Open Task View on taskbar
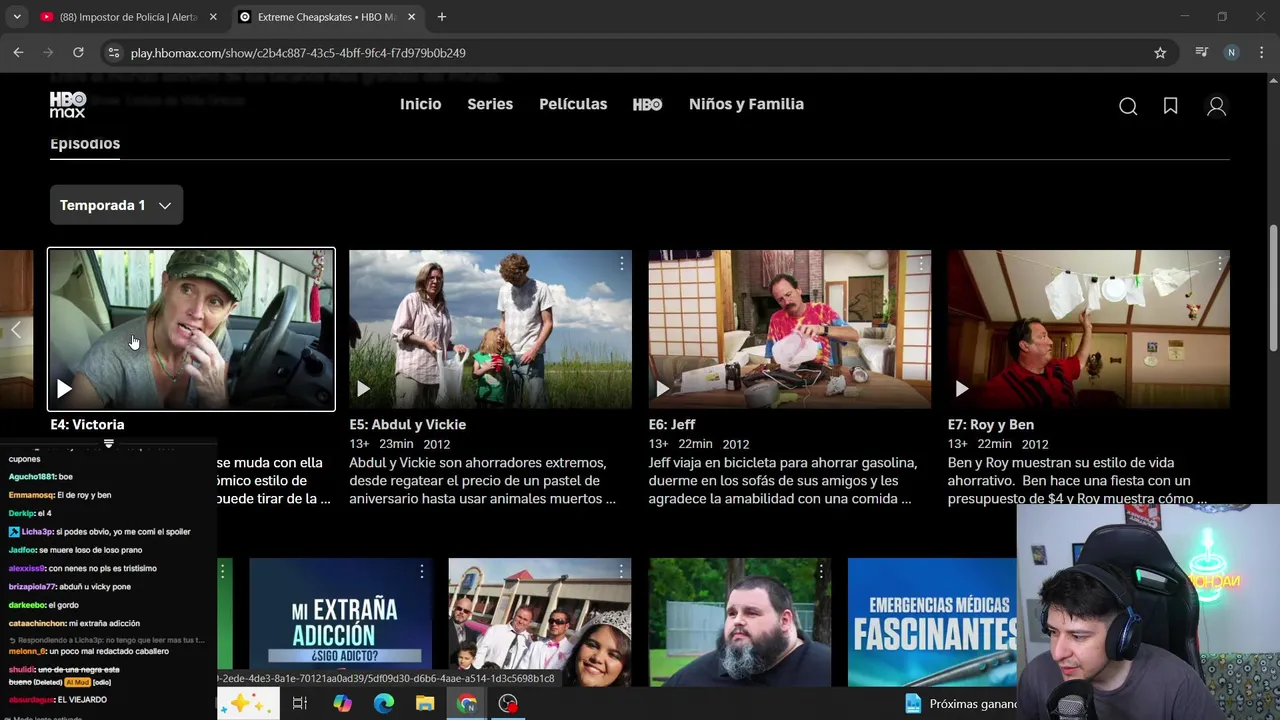1280x720 pixels. tap(299, 703)
